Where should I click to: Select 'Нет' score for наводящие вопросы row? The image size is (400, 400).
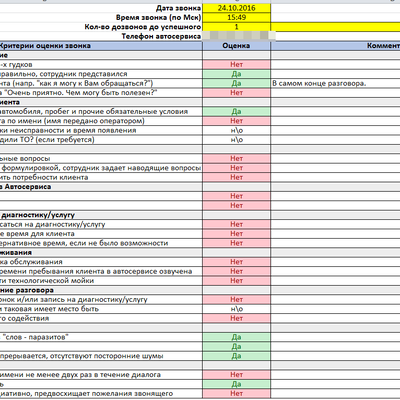236,168
